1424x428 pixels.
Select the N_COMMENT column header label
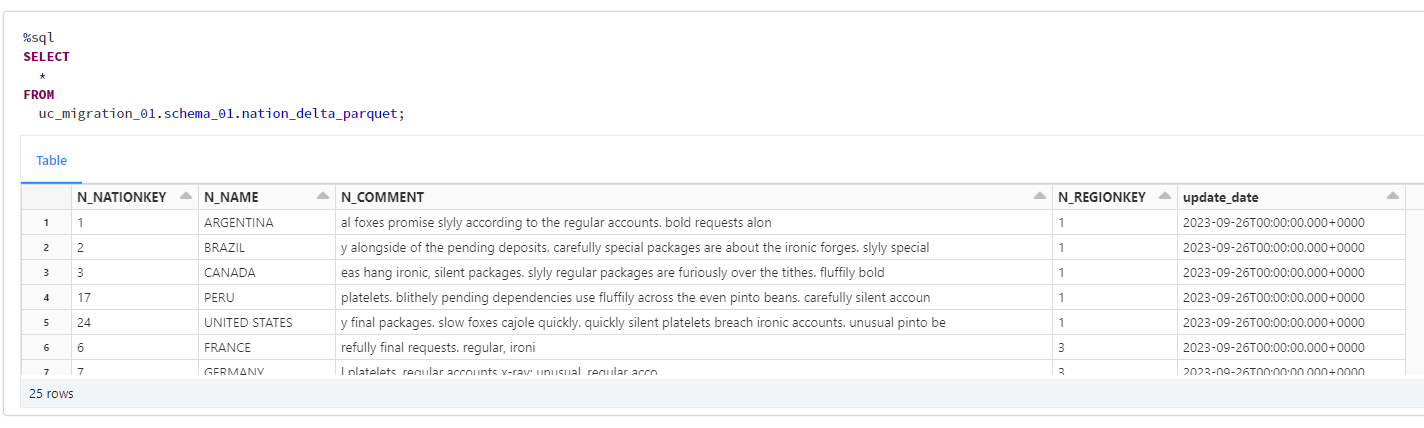tap(382, 197)
